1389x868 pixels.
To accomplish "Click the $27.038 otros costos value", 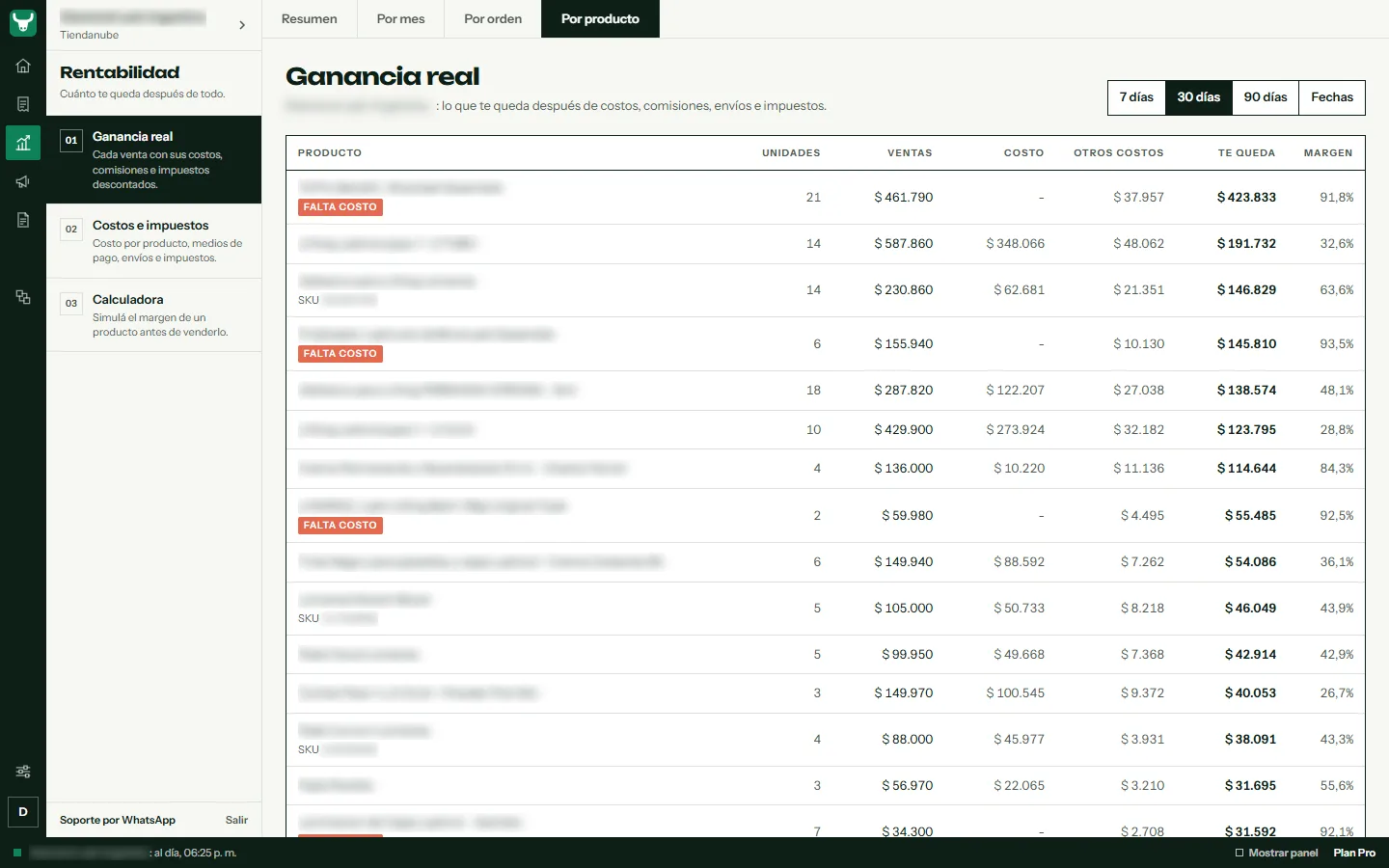I will point(1139,390).
